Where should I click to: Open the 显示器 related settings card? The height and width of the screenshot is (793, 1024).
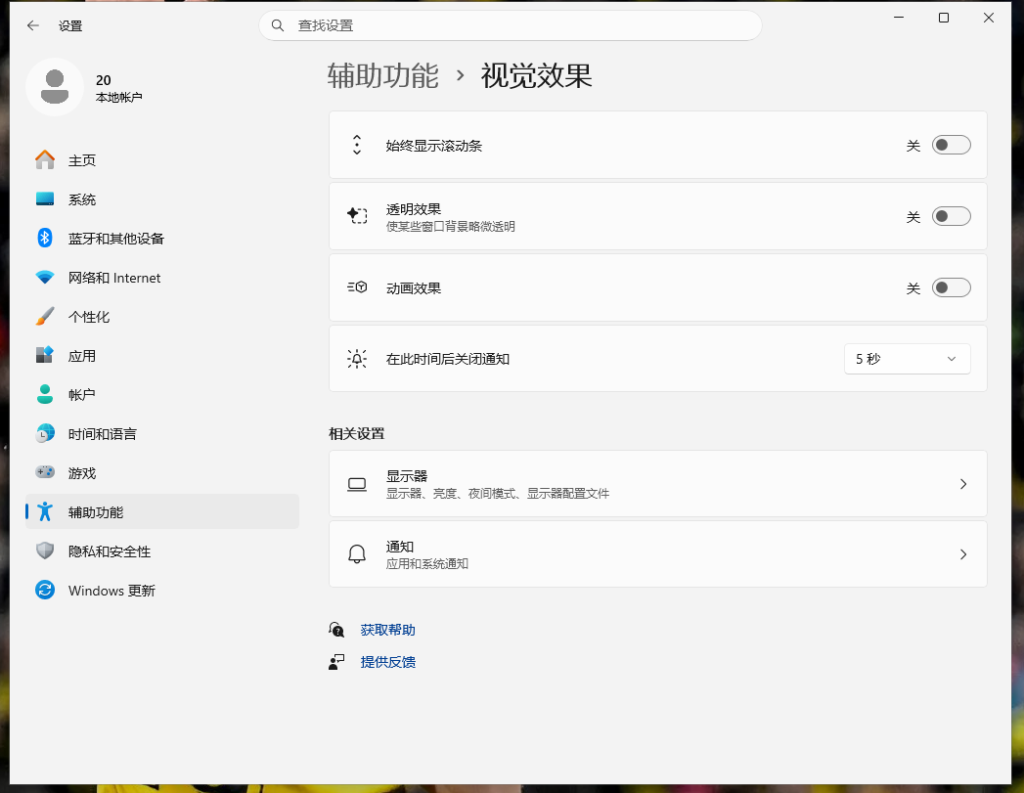click(658, 484)
